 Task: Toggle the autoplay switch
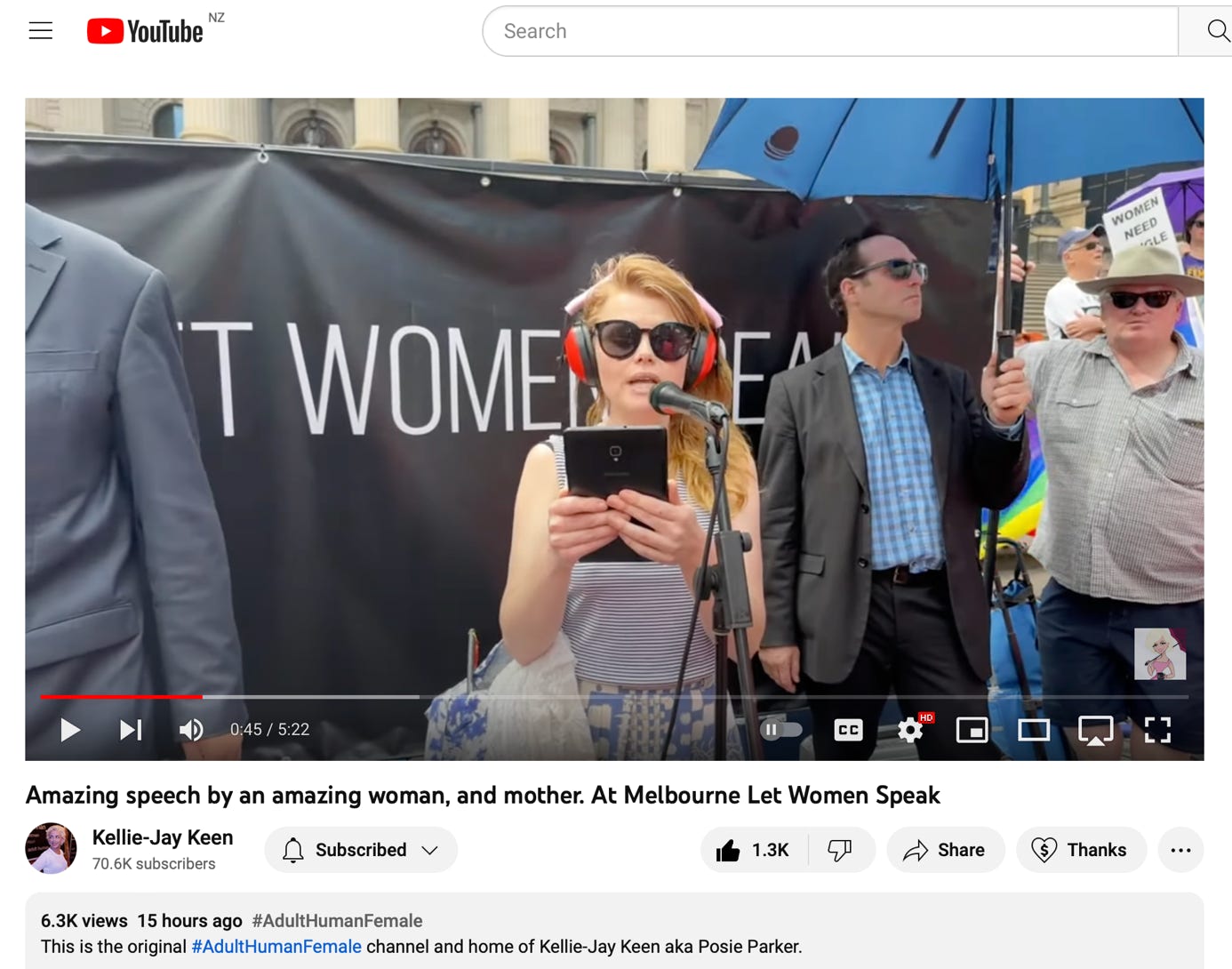pos(781,730)
